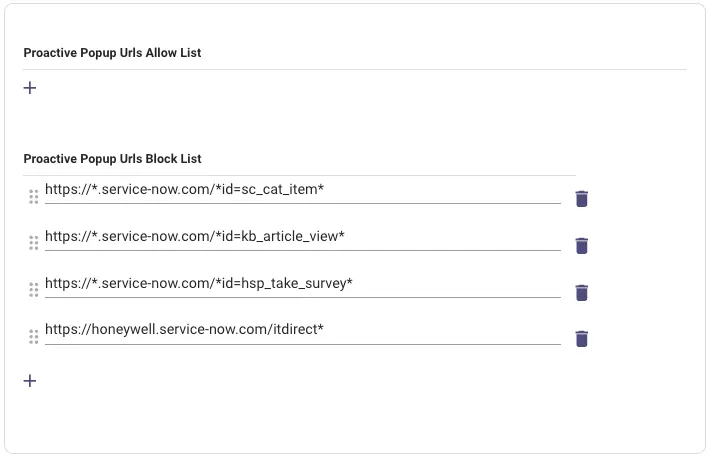719x457 pixels.
Task: Grab drag handle of kb_article_view row
Action: click(33, 243)
